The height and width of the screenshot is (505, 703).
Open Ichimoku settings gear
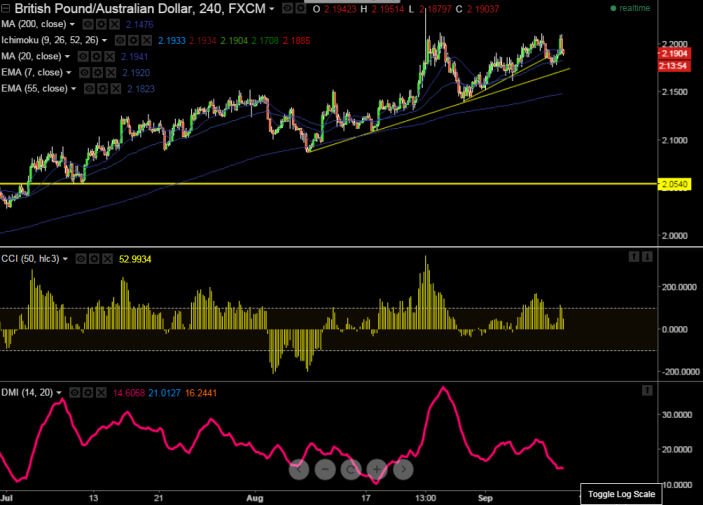pos(134,40)
